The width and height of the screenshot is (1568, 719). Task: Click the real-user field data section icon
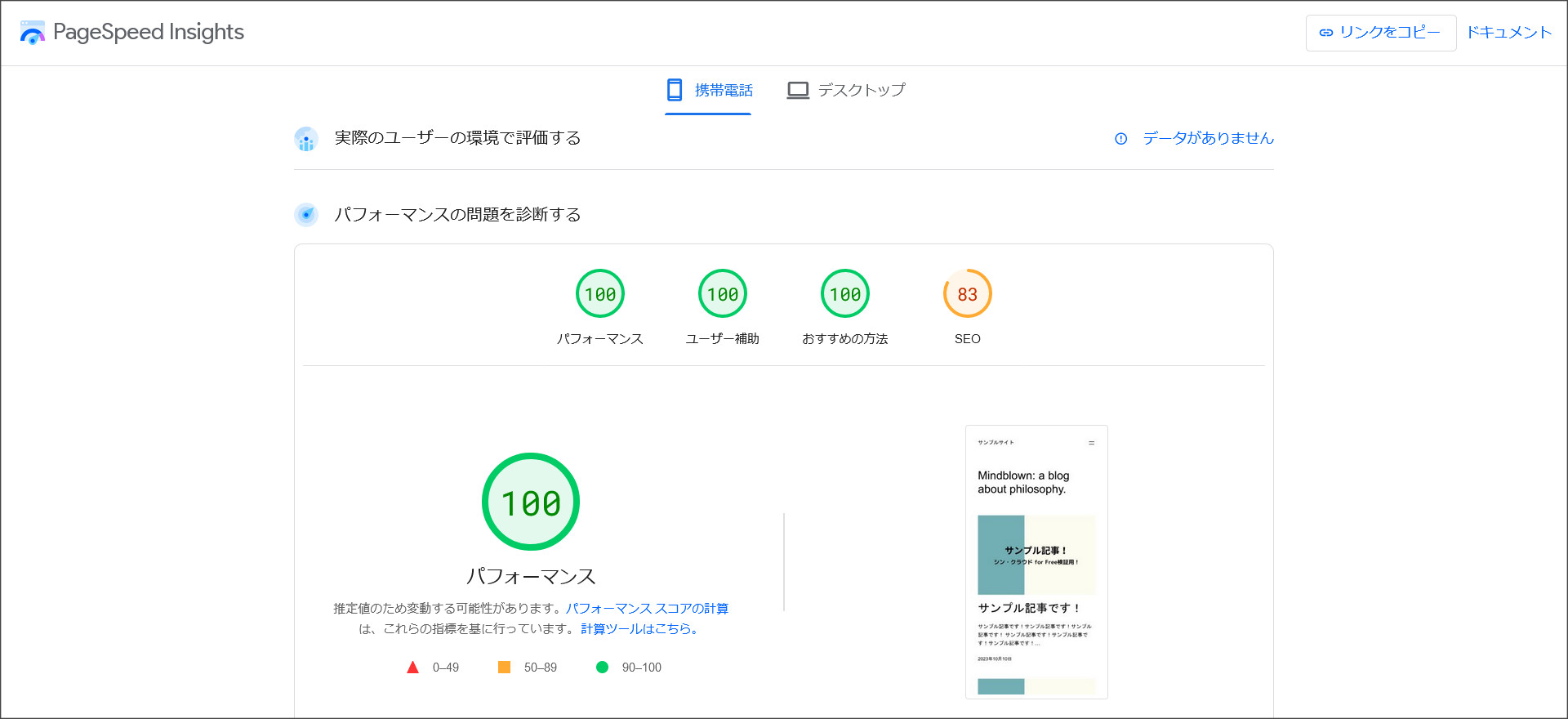pyautogui.click(x=306, y=140)
